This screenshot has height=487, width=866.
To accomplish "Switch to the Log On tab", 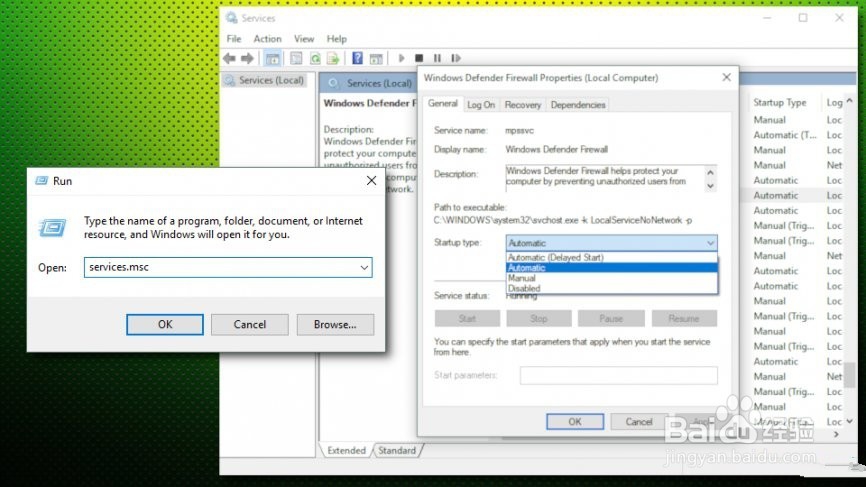I will click(x=481, y=105).
